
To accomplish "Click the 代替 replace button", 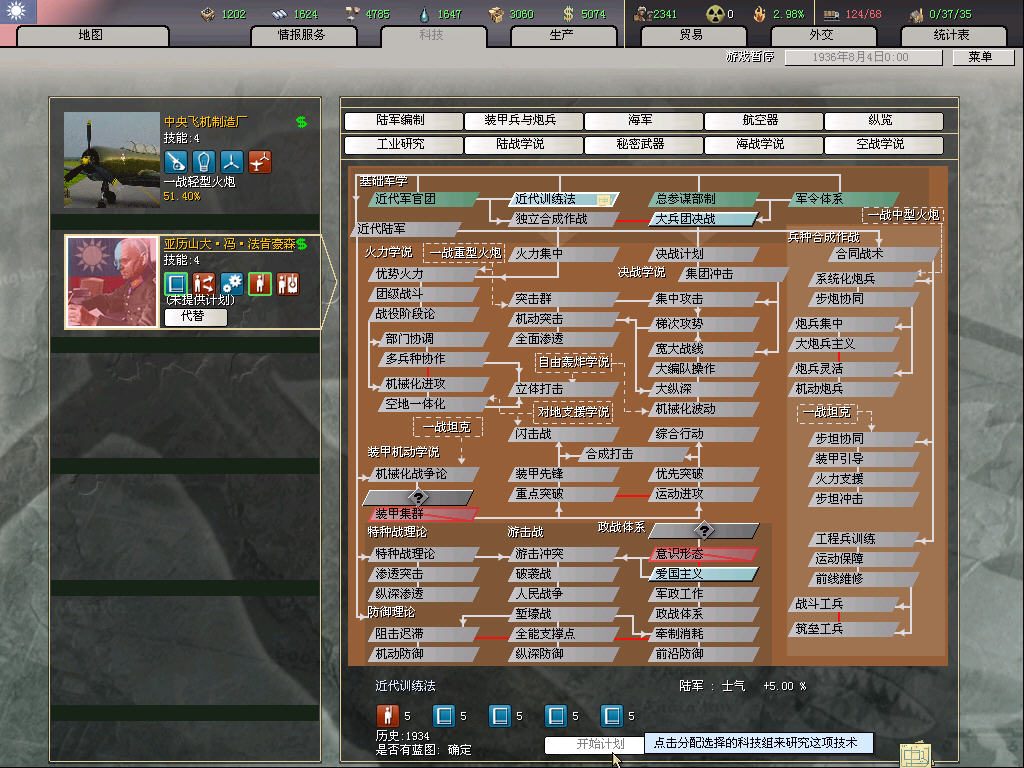I will [195, 317].
